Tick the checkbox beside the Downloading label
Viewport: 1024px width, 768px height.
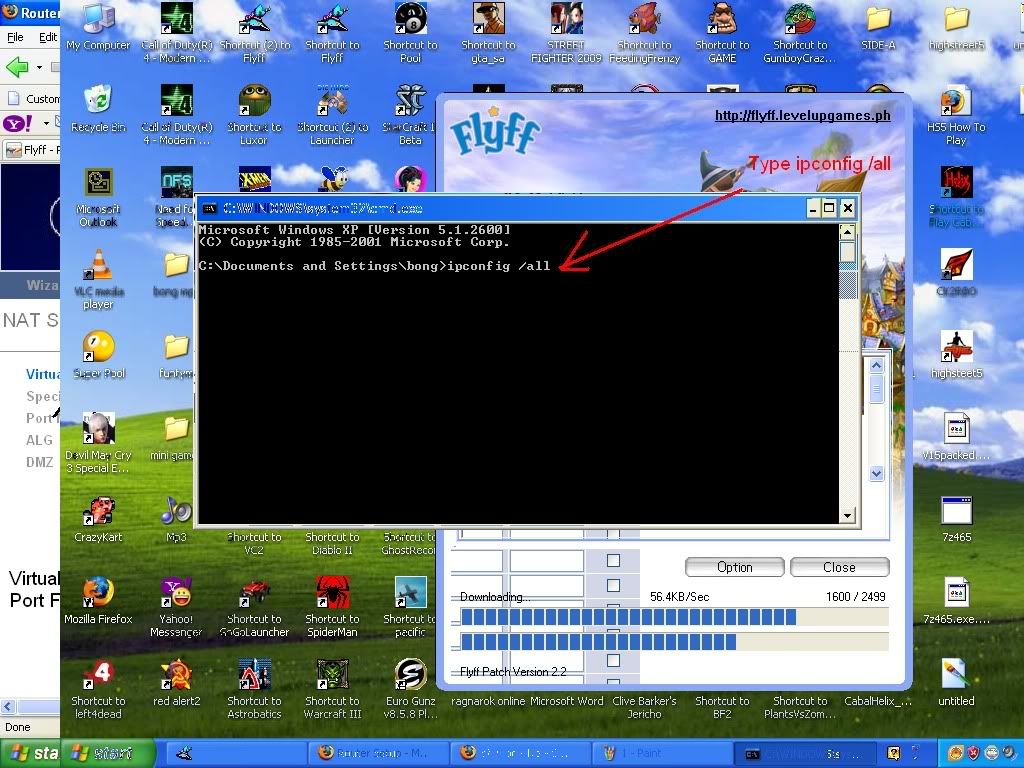(614, 586)
